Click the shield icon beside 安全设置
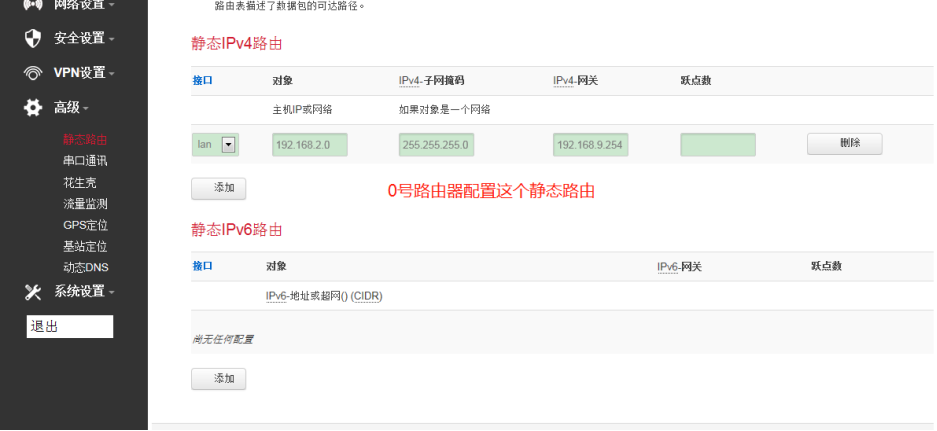The image size is (937, 431). [x=33, y=38]
